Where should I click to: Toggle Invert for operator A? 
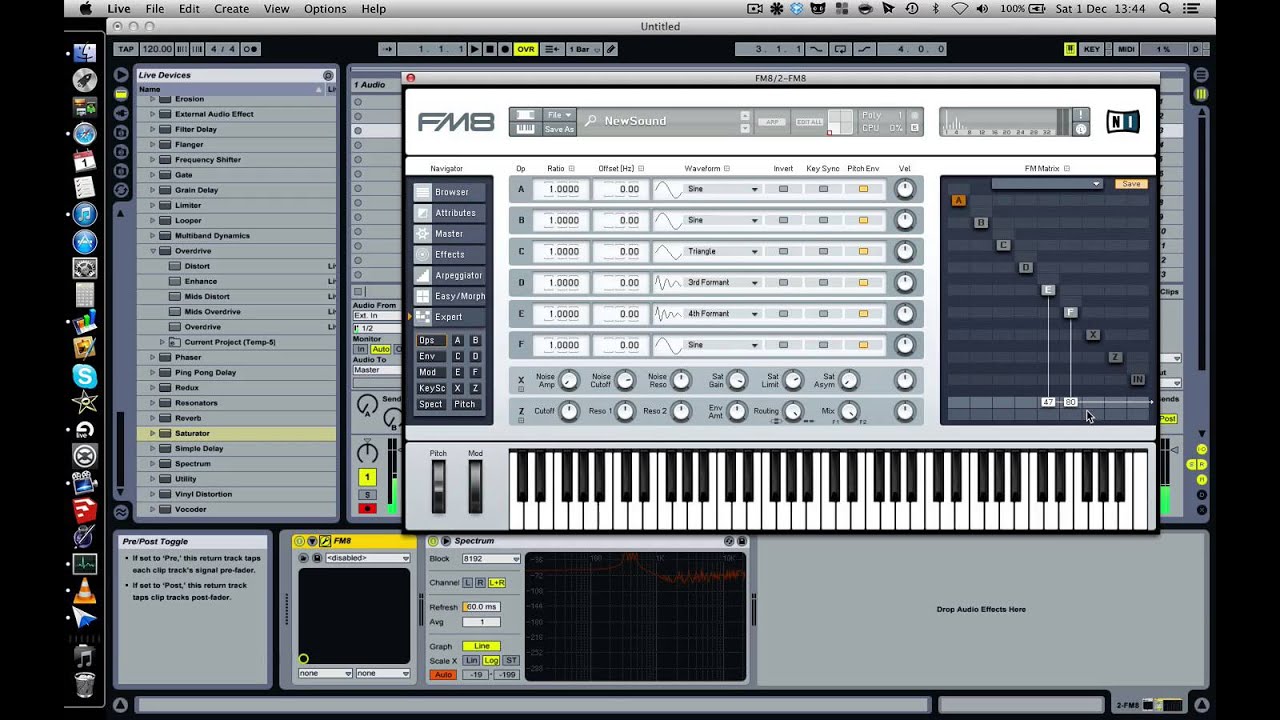click(x=783, y=189)
